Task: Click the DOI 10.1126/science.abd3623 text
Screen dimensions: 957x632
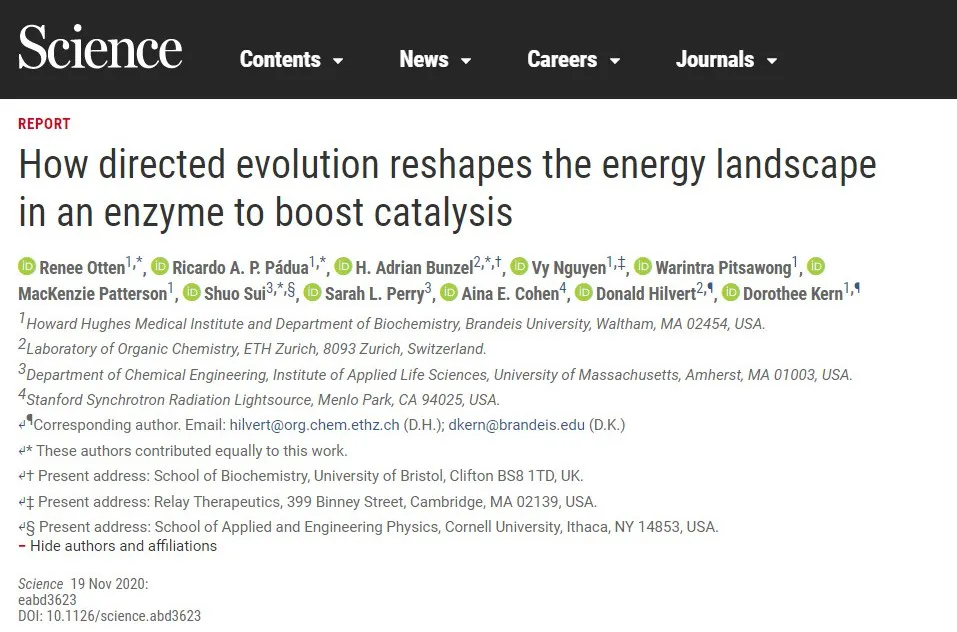Action: click(x=109, y=616)
